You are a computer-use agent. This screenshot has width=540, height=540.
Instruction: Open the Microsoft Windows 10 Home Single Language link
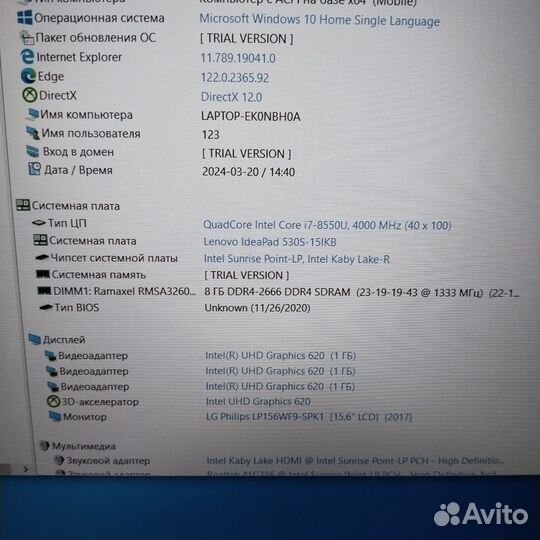tap(320, 20)
